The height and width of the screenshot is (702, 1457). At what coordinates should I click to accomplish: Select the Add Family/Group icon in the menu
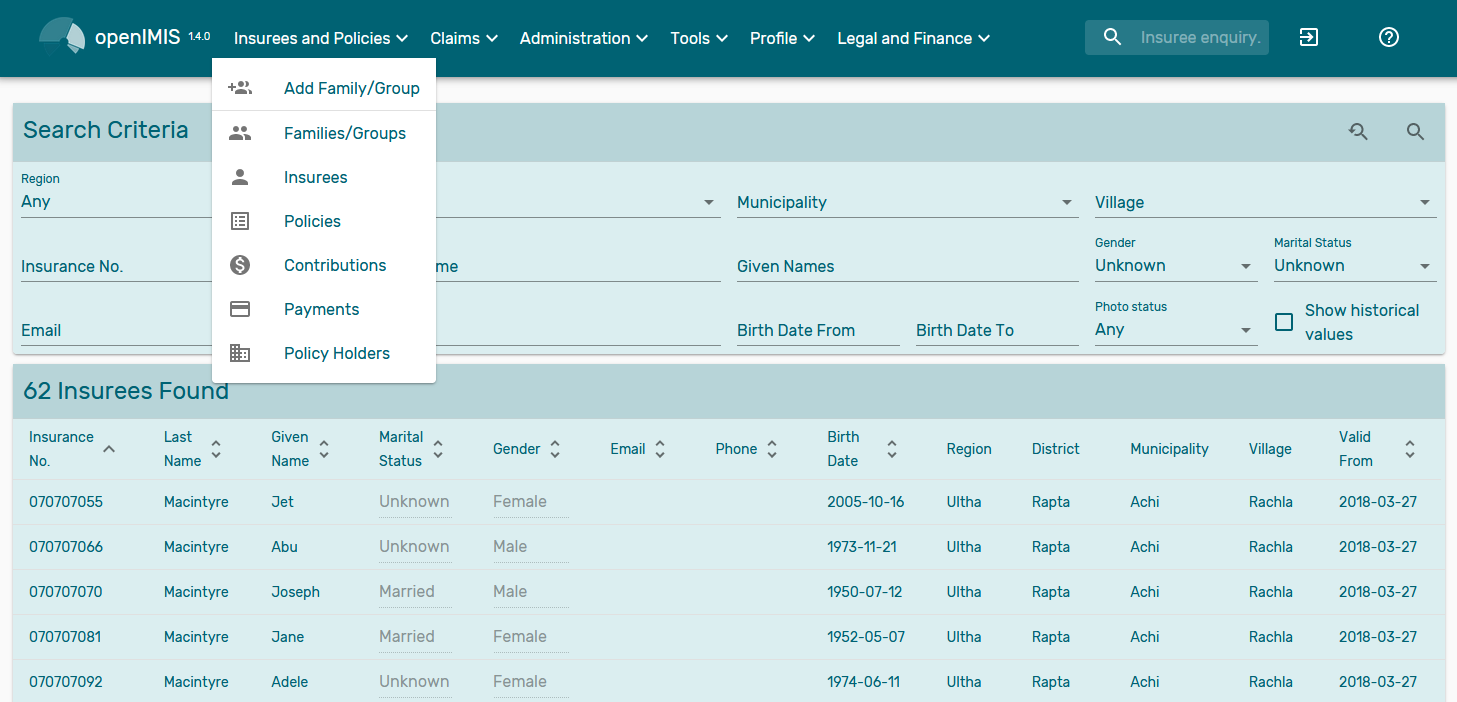(240, 87)
